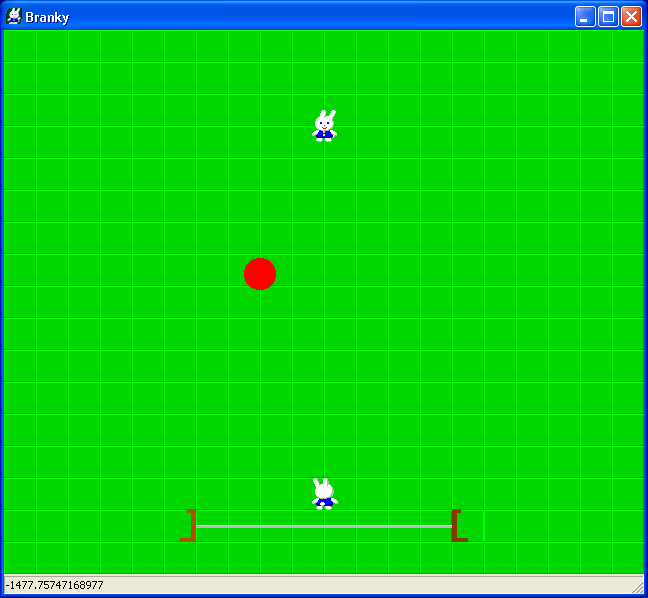Screen dimensions: 648x598
Task: Maximize the Branky window
Action: click(x=608, y=17)
